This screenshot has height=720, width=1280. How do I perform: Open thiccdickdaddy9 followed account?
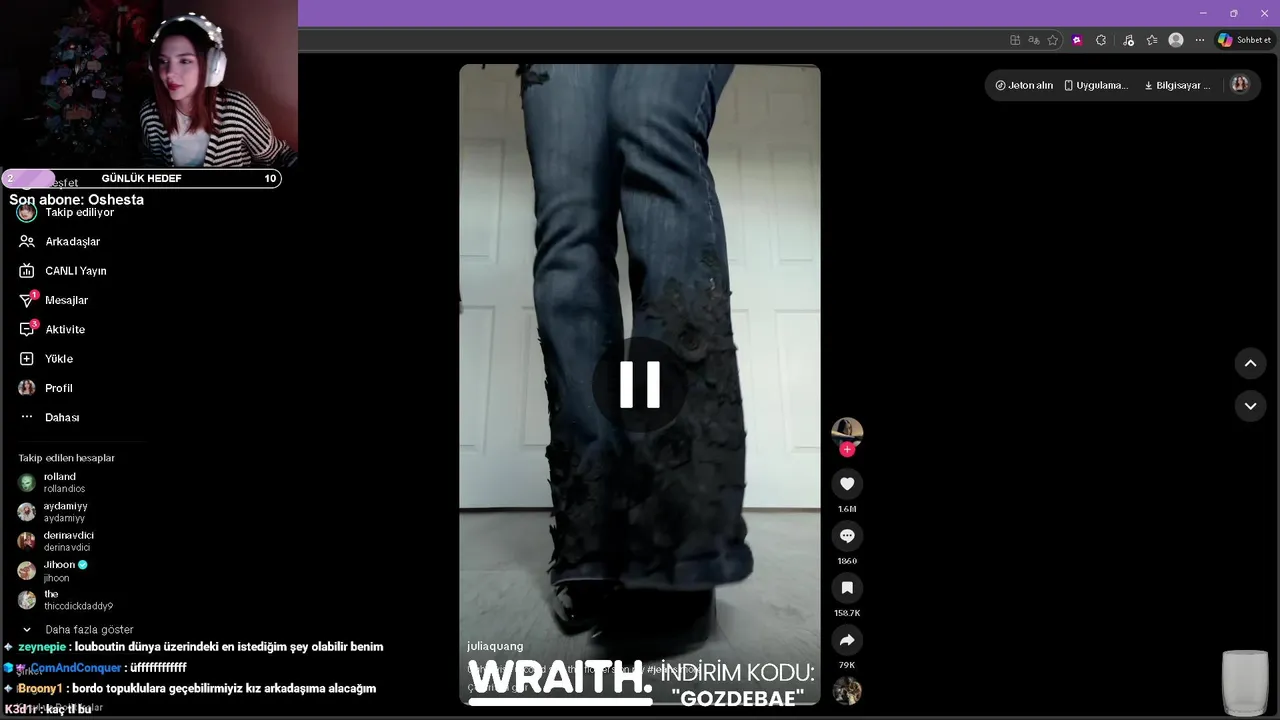coord(78,600)
